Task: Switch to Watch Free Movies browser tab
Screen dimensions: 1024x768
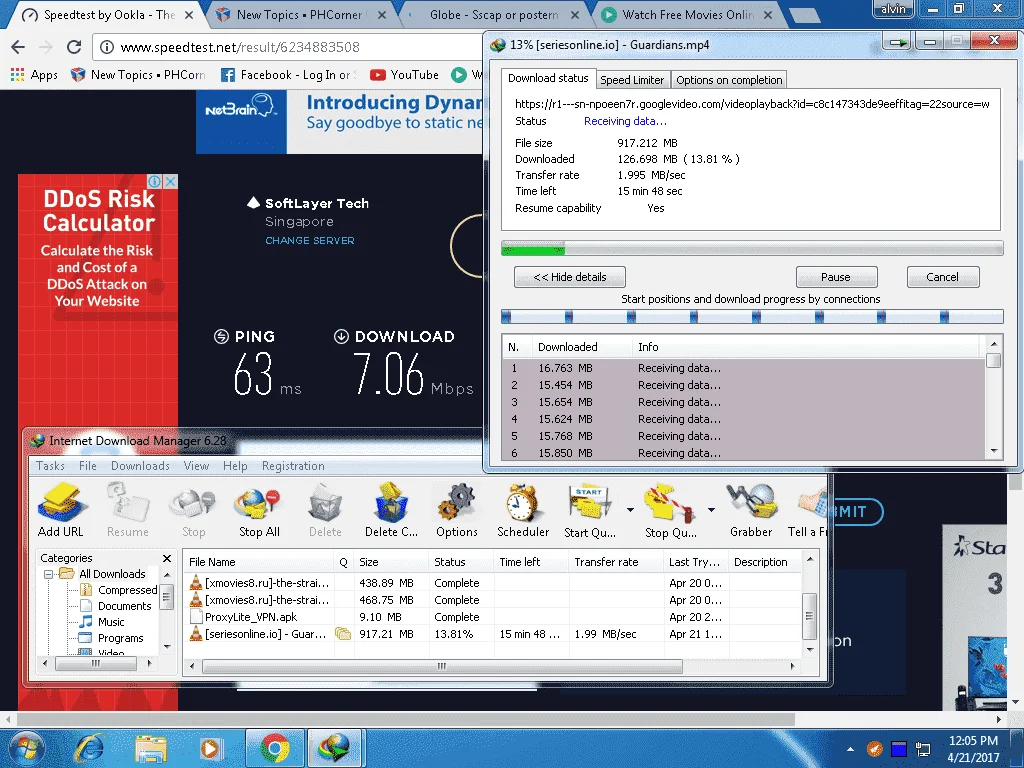Action: point(686,14)
